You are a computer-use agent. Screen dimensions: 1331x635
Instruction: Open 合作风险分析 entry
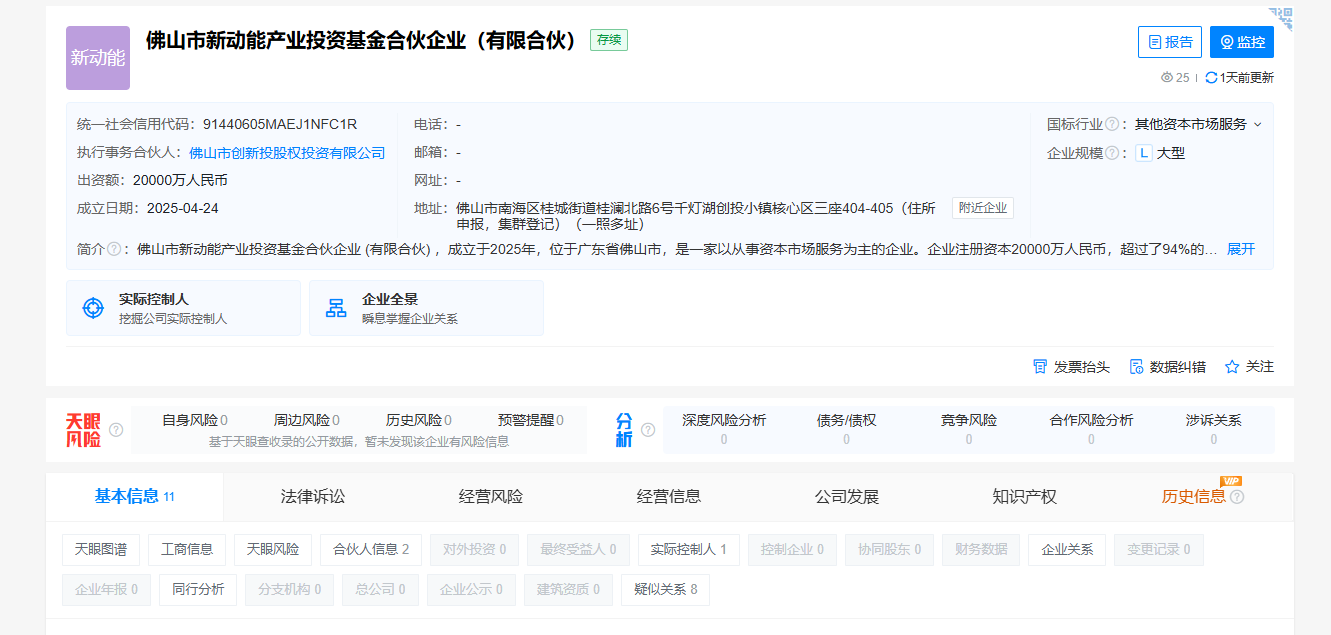pyautogui.click(x=1092, y=429)
